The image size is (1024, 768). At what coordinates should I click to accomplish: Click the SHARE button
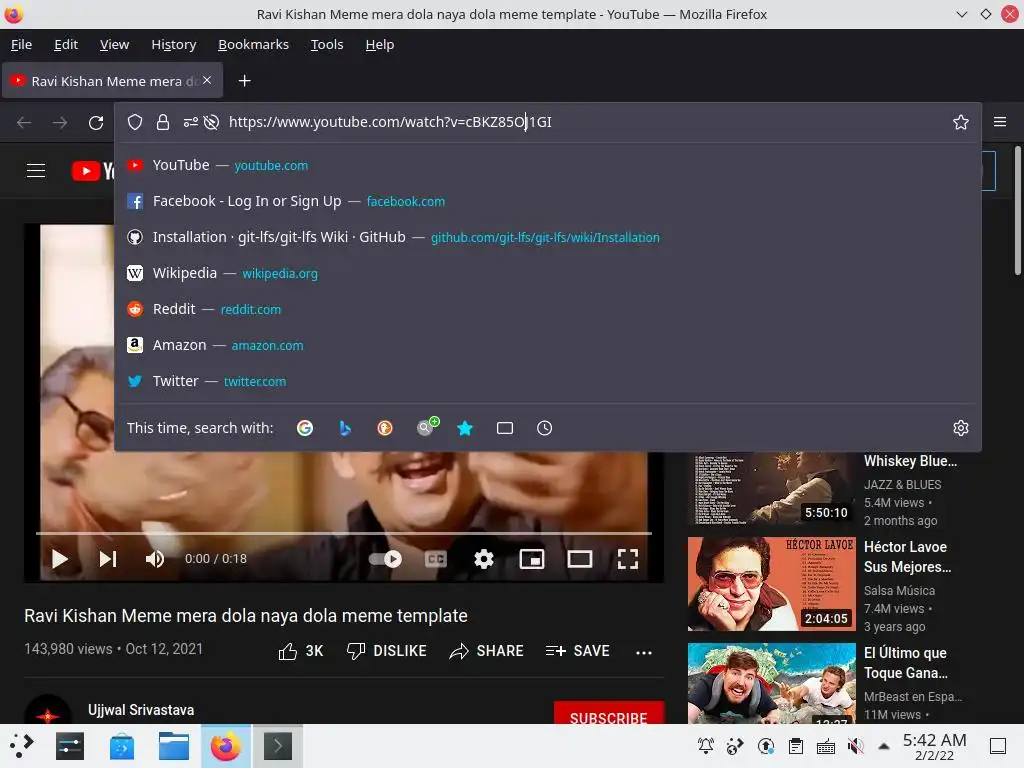[x=487, y=651]
